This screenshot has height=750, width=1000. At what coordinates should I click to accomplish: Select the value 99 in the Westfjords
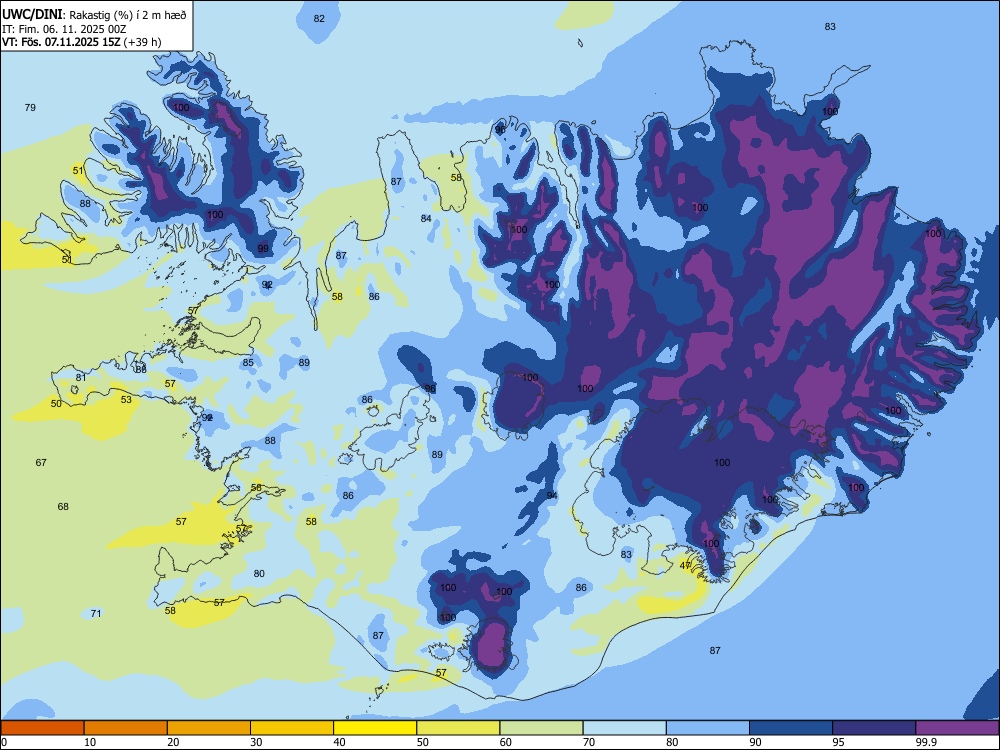pyautogui.click(x=263, y=249)
